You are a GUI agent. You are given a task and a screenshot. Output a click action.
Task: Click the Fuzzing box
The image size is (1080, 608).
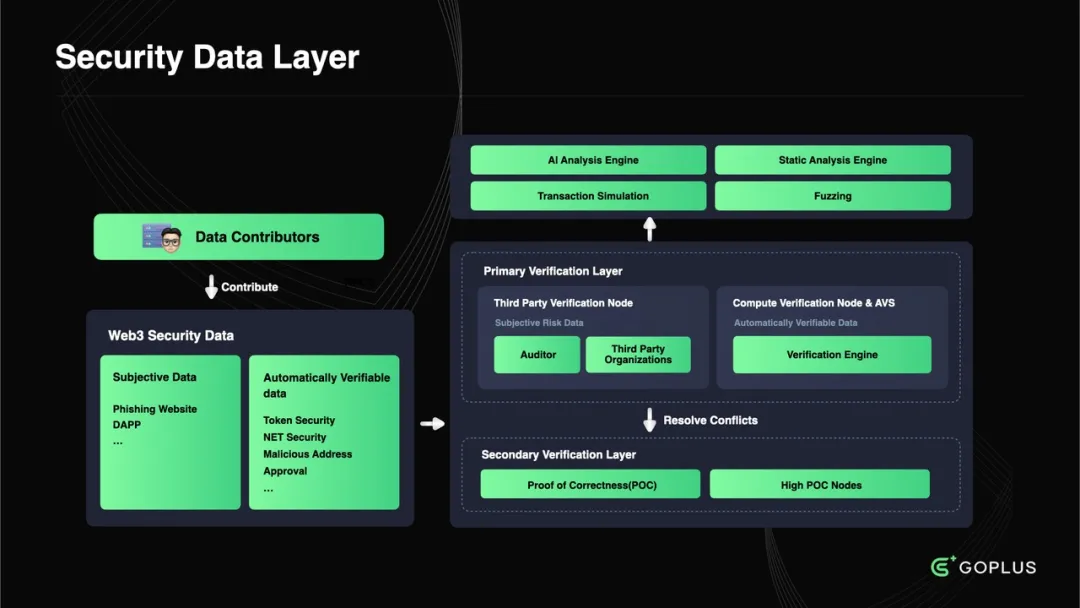click(832, 196)
